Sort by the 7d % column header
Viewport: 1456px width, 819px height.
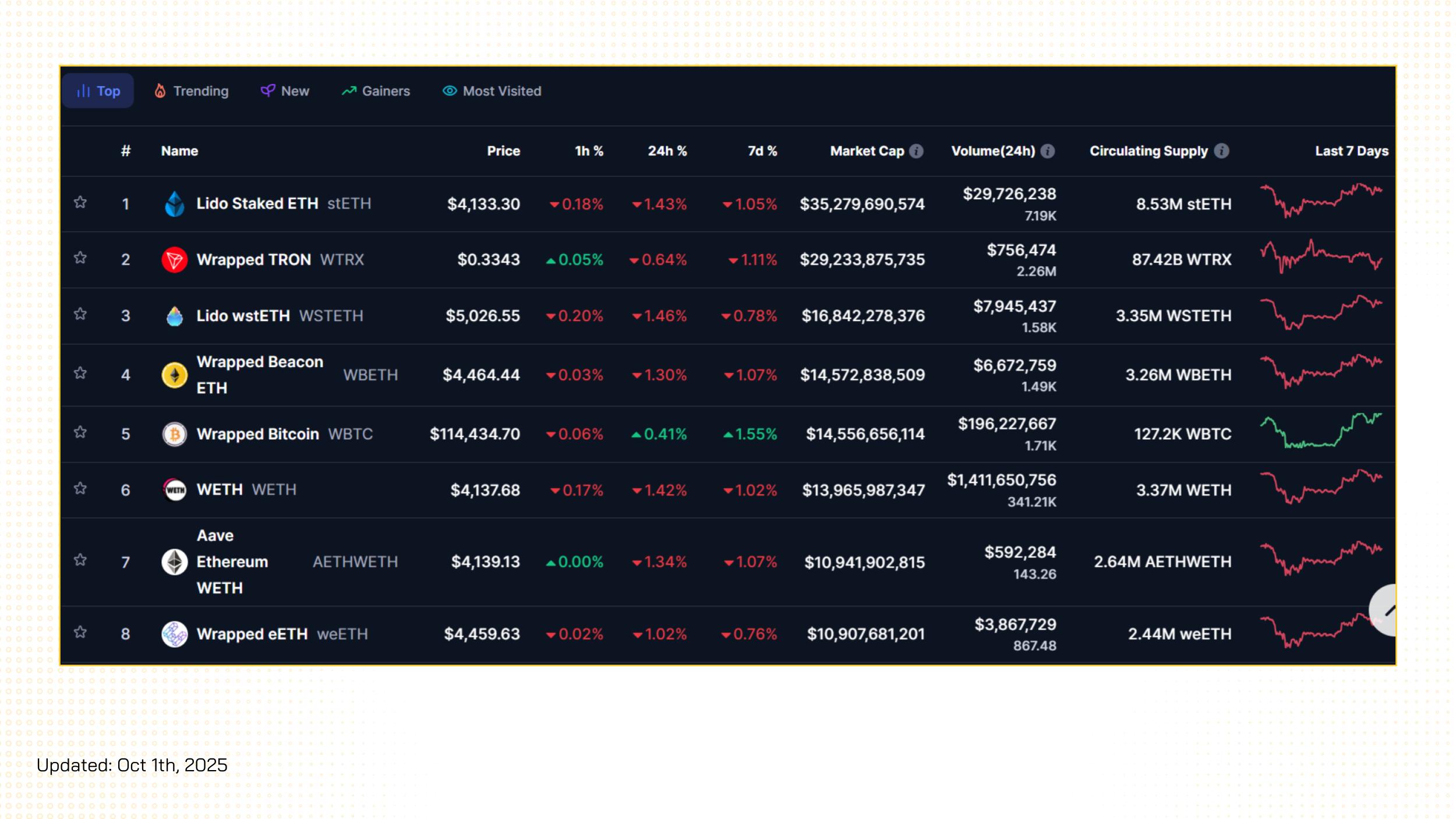[762, 151]
